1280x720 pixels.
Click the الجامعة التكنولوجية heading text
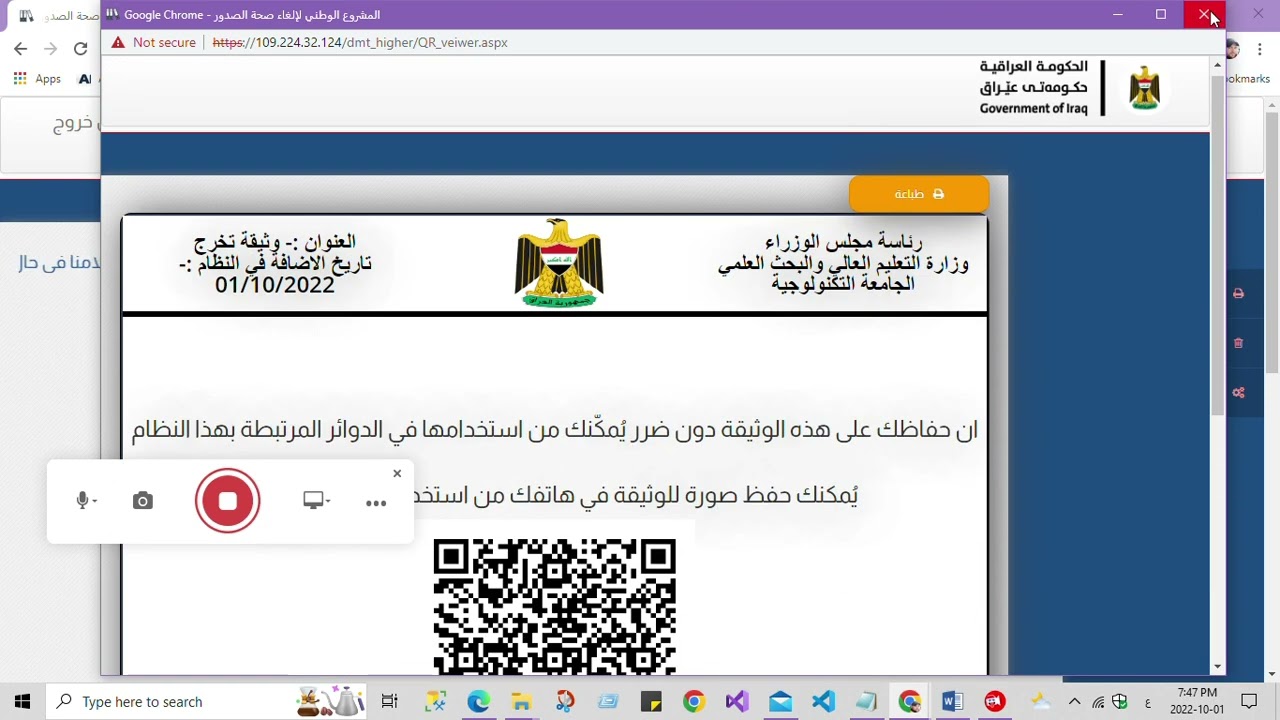(843, 284)
